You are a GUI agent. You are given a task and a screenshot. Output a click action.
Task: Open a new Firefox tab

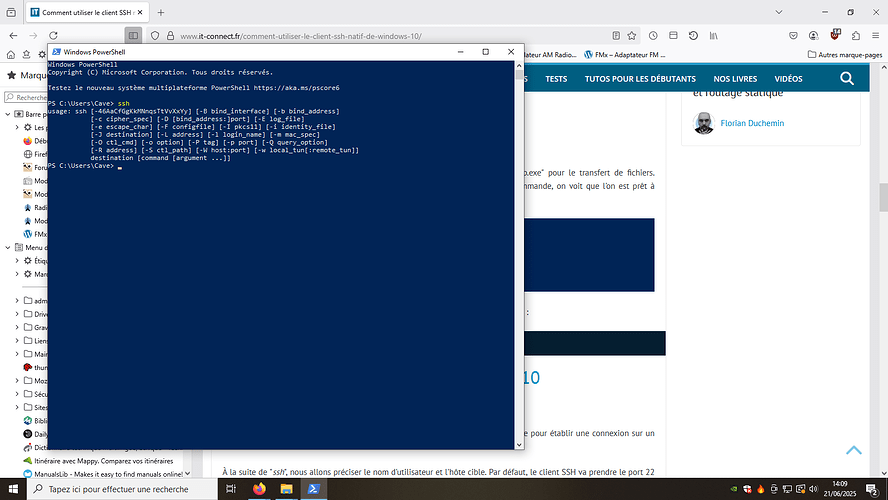click(161, 12)
